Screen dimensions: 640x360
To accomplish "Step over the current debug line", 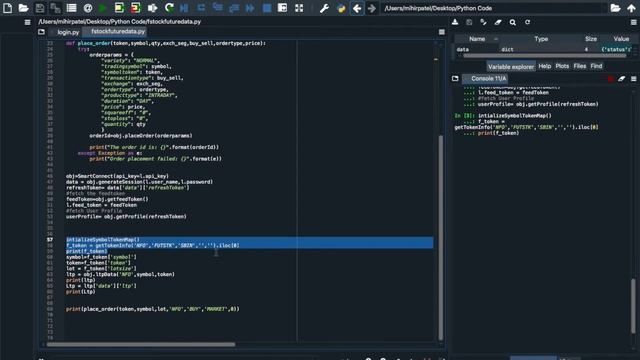I will pos(201,8).
